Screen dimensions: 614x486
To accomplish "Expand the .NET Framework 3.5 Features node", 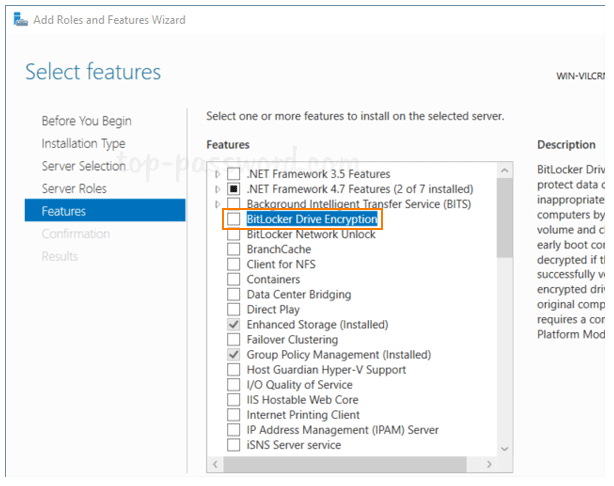I will (218, 174).
